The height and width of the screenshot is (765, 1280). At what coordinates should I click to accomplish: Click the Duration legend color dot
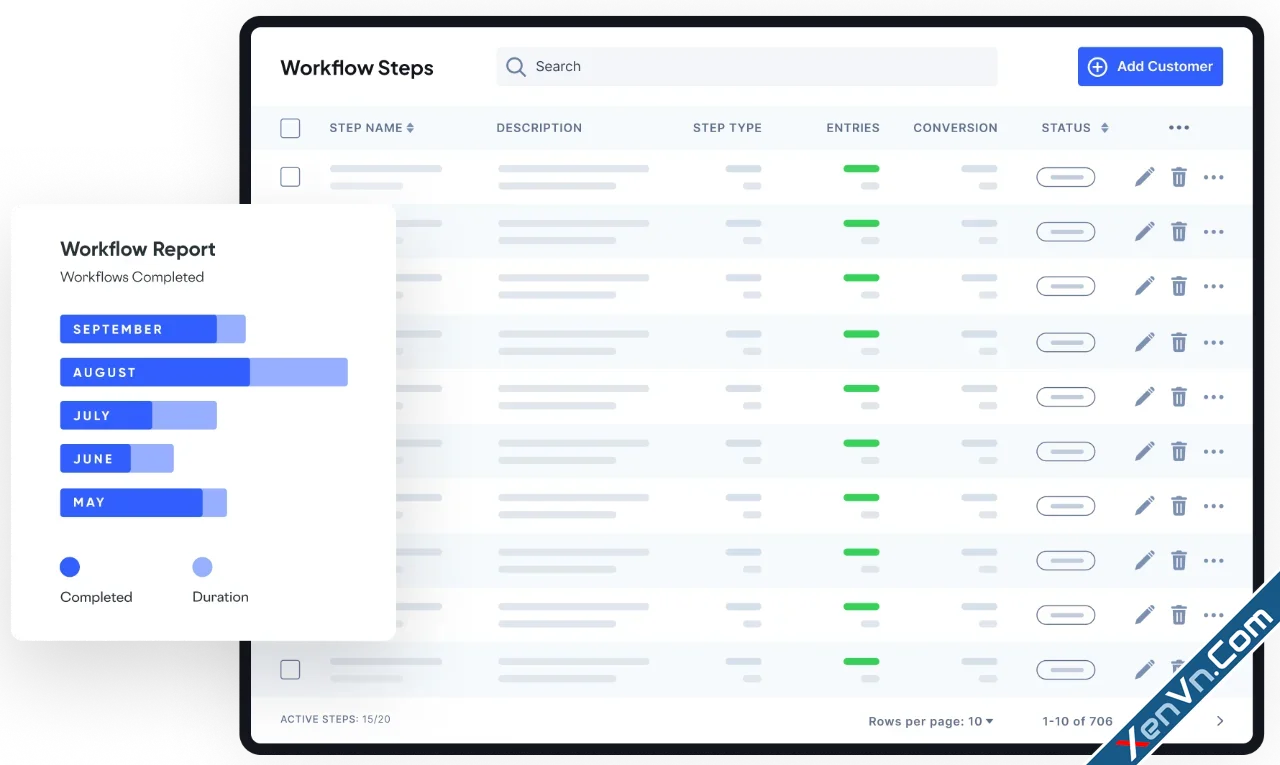pos(202,567)
